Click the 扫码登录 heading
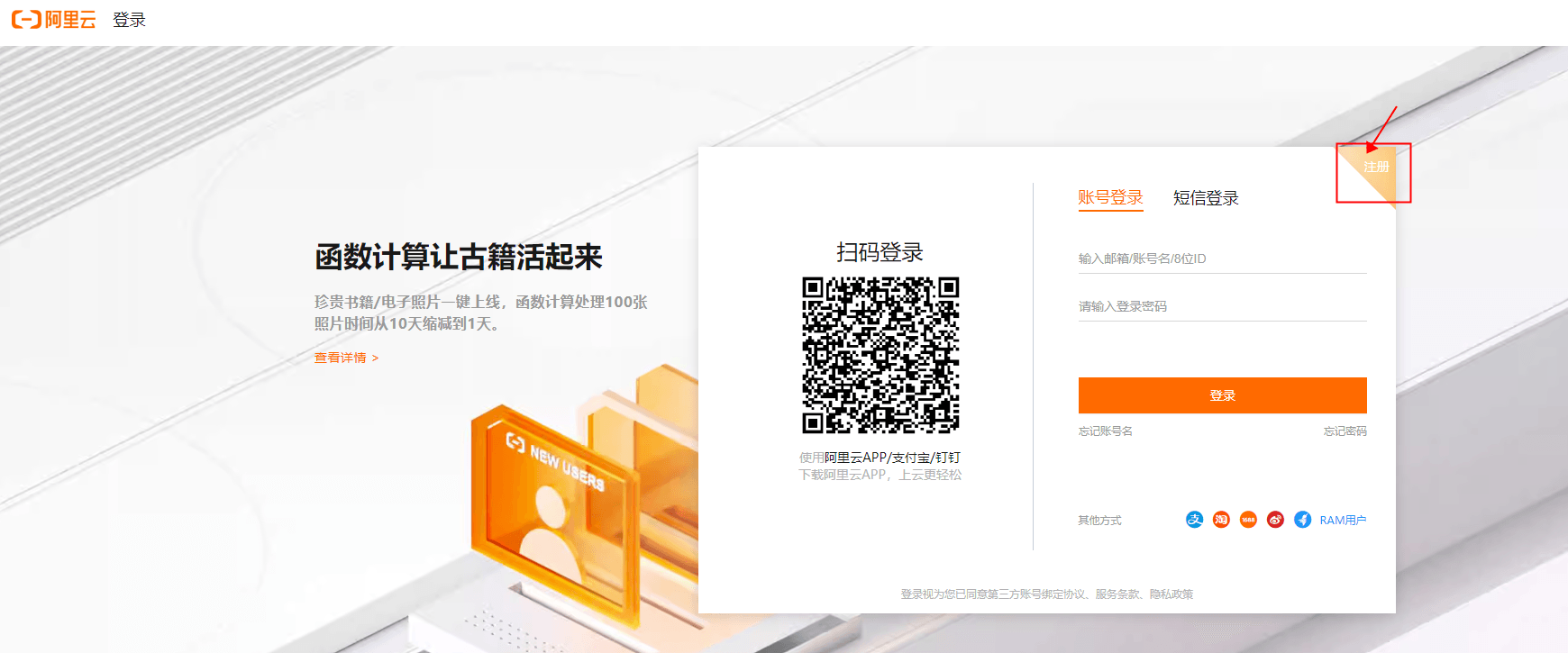 coord(880,252)
